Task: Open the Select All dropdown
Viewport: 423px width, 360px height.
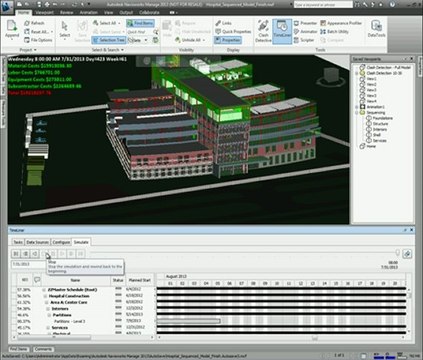Action: pos(106,23)
